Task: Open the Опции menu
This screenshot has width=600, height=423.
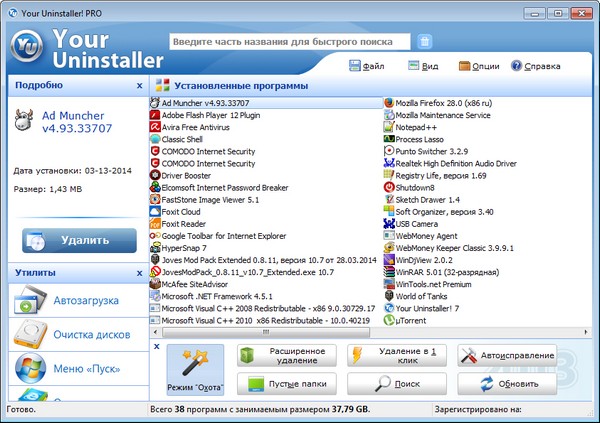Action: click(x=477, y=66)
